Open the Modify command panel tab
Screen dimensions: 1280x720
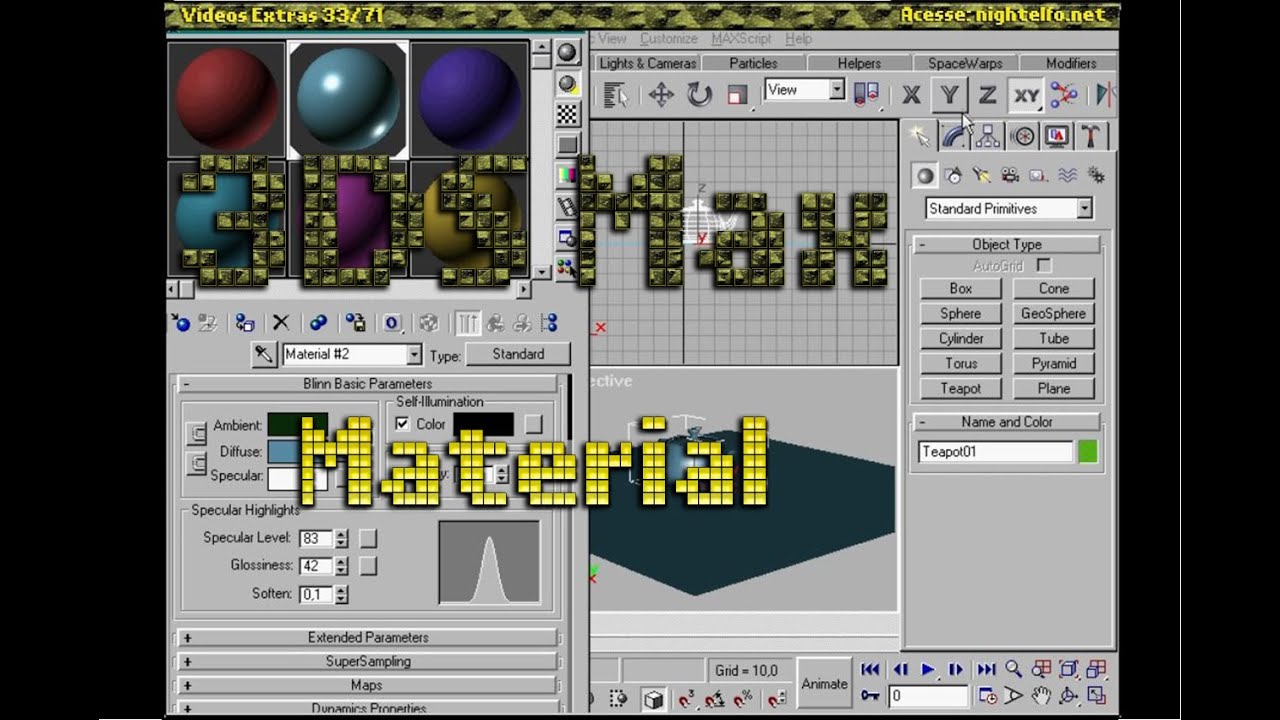953,136
